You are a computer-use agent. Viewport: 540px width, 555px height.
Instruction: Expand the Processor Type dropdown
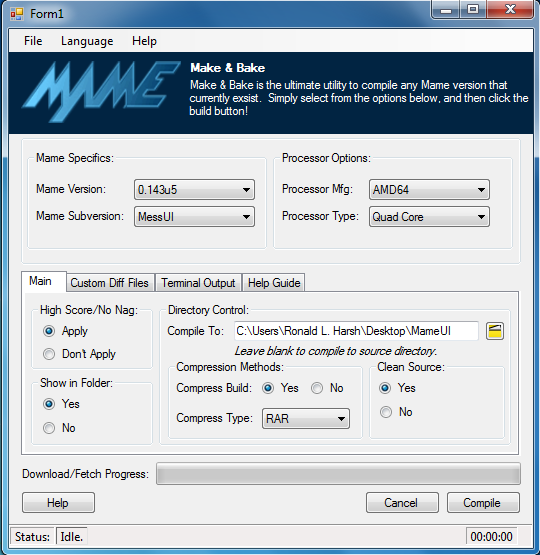coord(429,217)
